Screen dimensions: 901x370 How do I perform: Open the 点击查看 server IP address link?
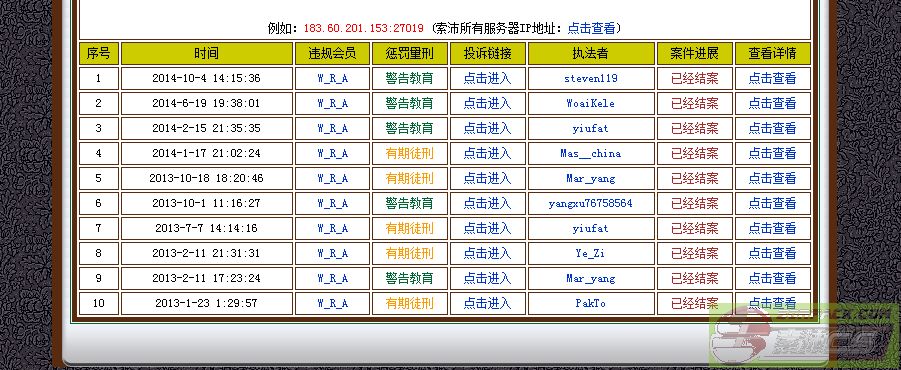click(591, 28)
